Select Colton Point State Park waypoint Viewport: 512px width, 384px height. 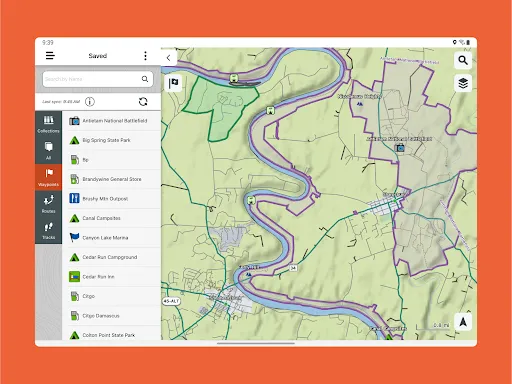click(x=111, y=334)
